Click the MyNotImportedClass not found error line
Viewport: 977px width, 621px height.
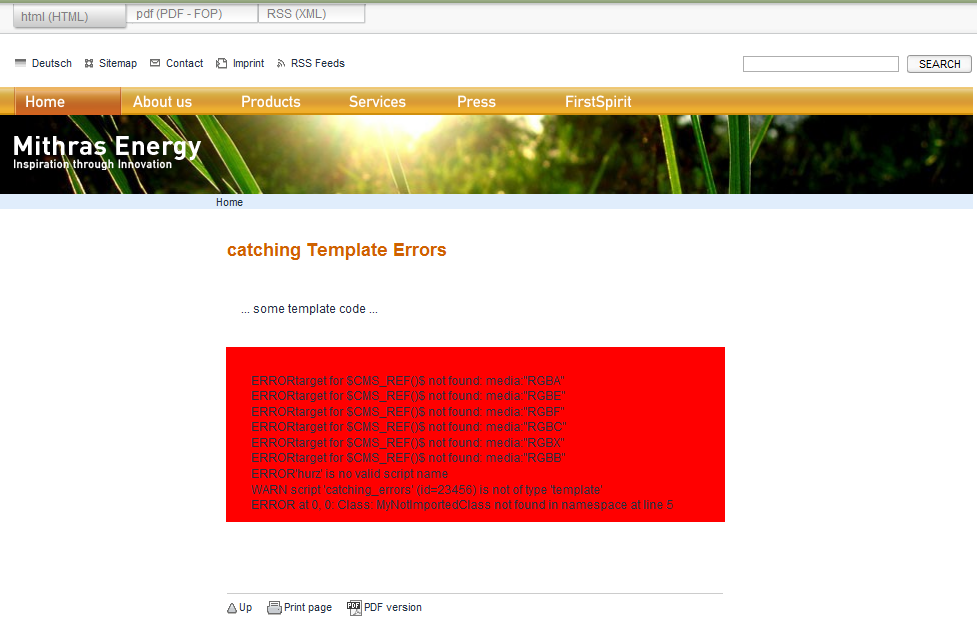click(x=462, y=505)
